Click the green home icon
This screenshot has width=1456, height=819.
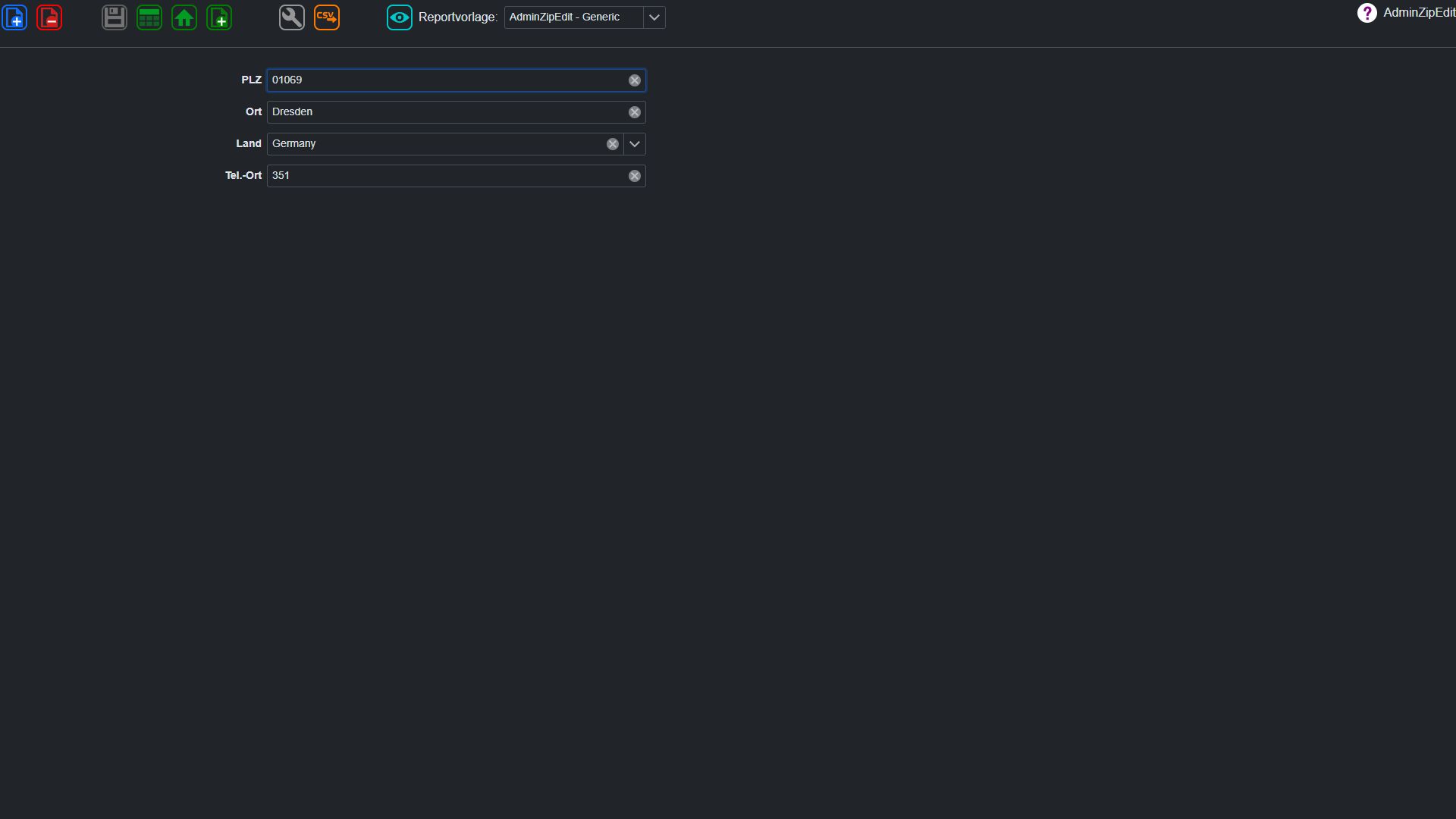pyautogui.click(x=184, y=17)
